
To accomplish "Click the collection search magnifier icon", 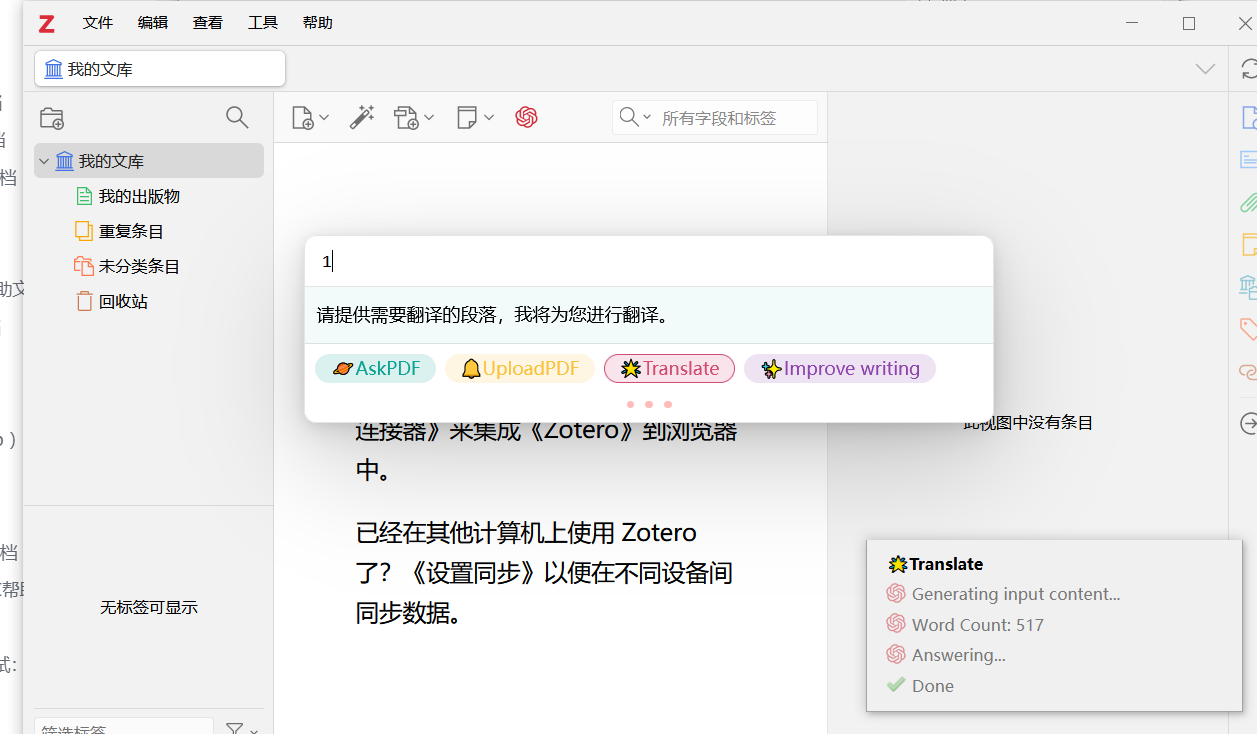I will [x=237, y=118].
